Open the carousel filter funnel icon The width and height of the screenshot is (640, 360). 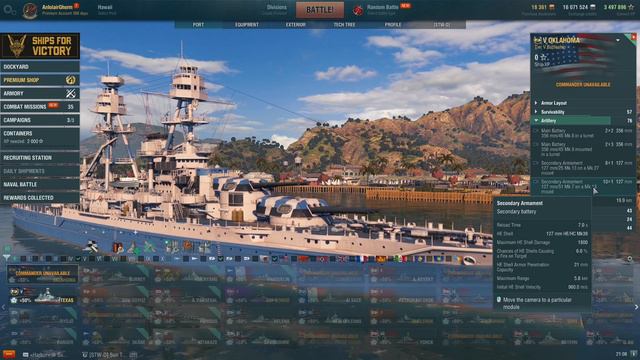[x=7, y=258]
